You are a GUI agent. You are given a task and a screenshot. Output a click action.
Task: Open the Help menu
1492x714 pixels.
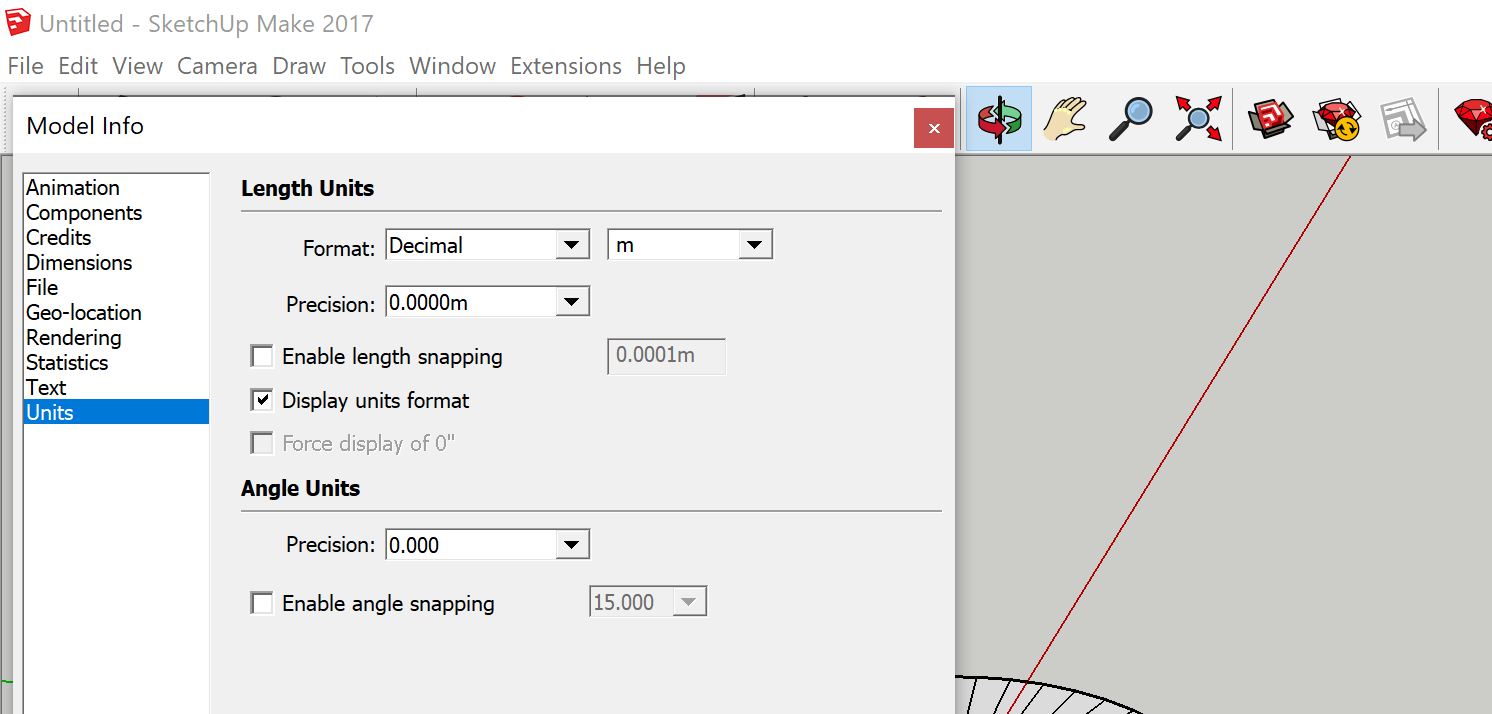[661, 66]
